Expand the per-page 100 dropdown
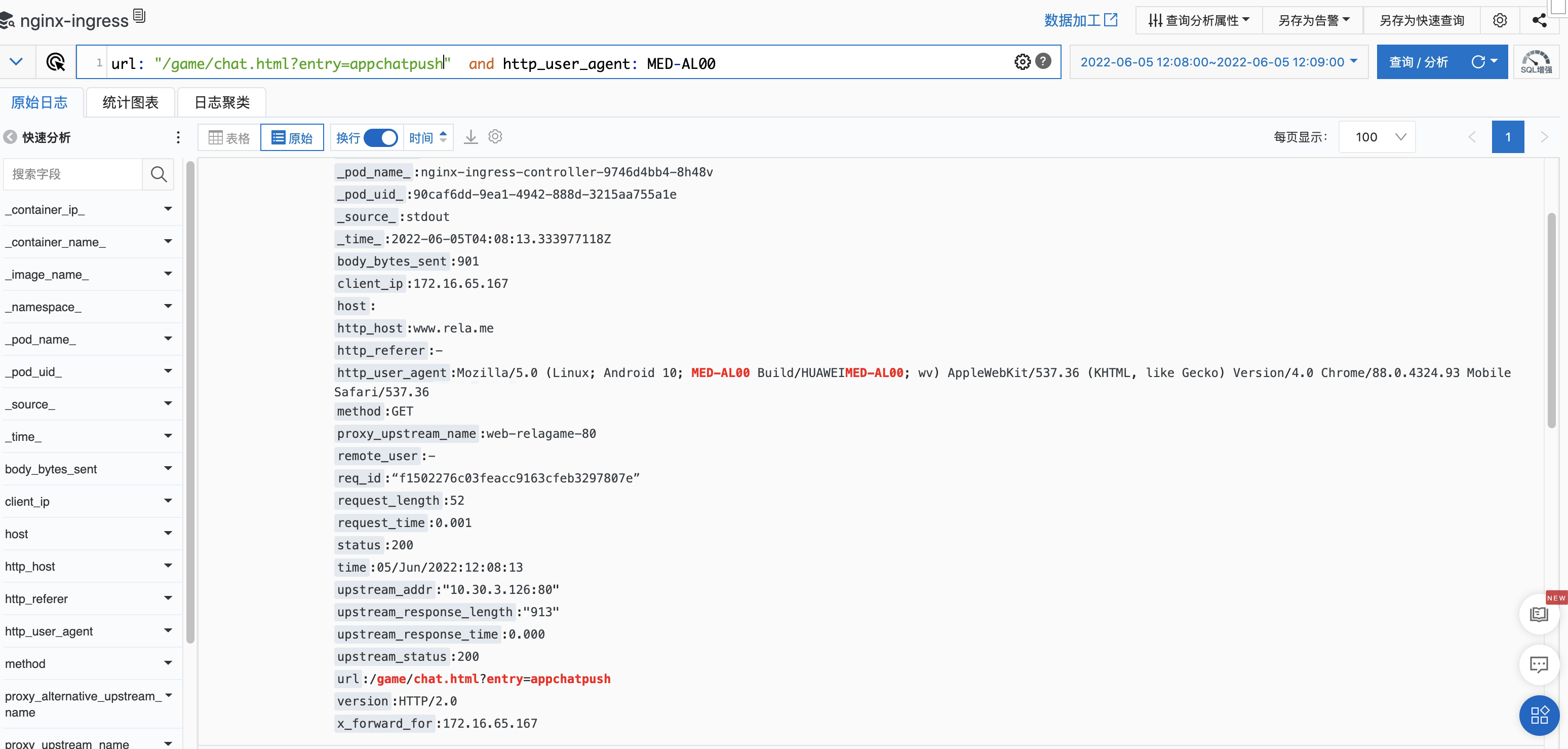The image size is (1568, 749). click(x=1378, y=137)
